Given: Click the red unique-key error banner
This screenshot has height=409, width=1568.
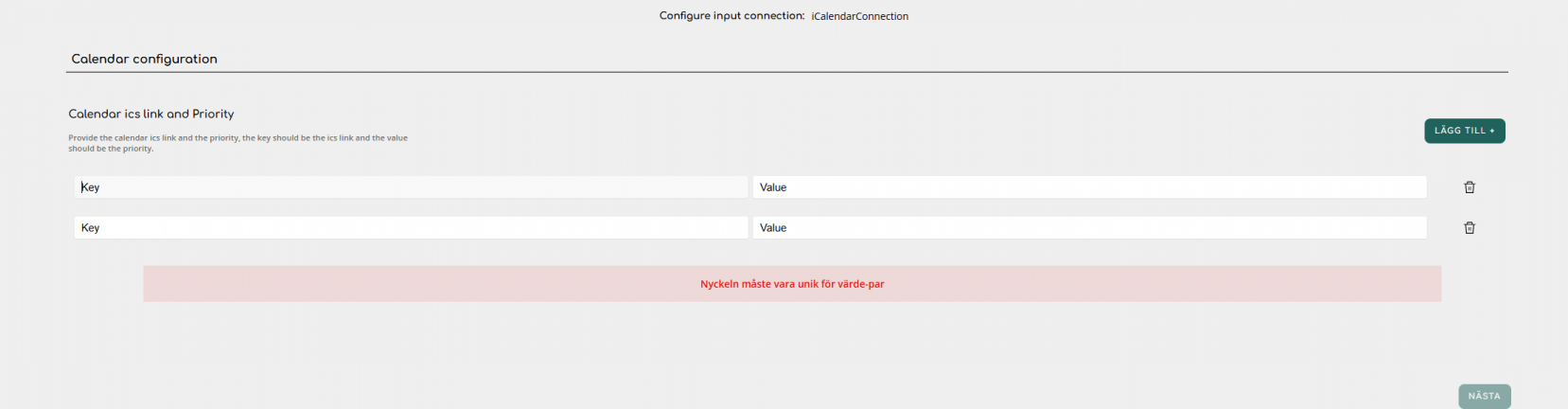Looking at the screenshot, I should tap(792, 284).
